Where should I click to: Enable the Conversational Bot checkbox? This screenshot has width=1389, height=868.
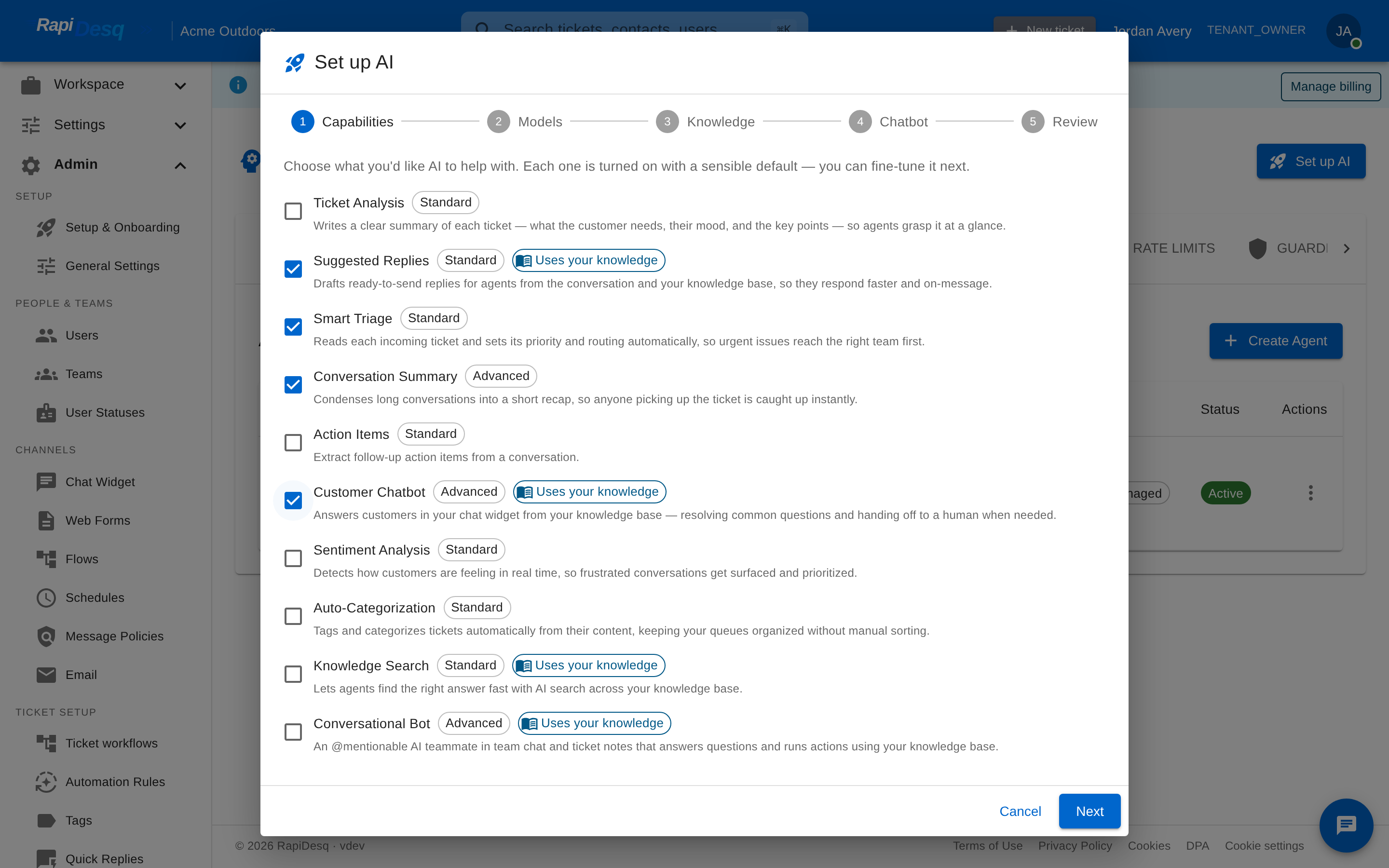click(x=293, y=732)
